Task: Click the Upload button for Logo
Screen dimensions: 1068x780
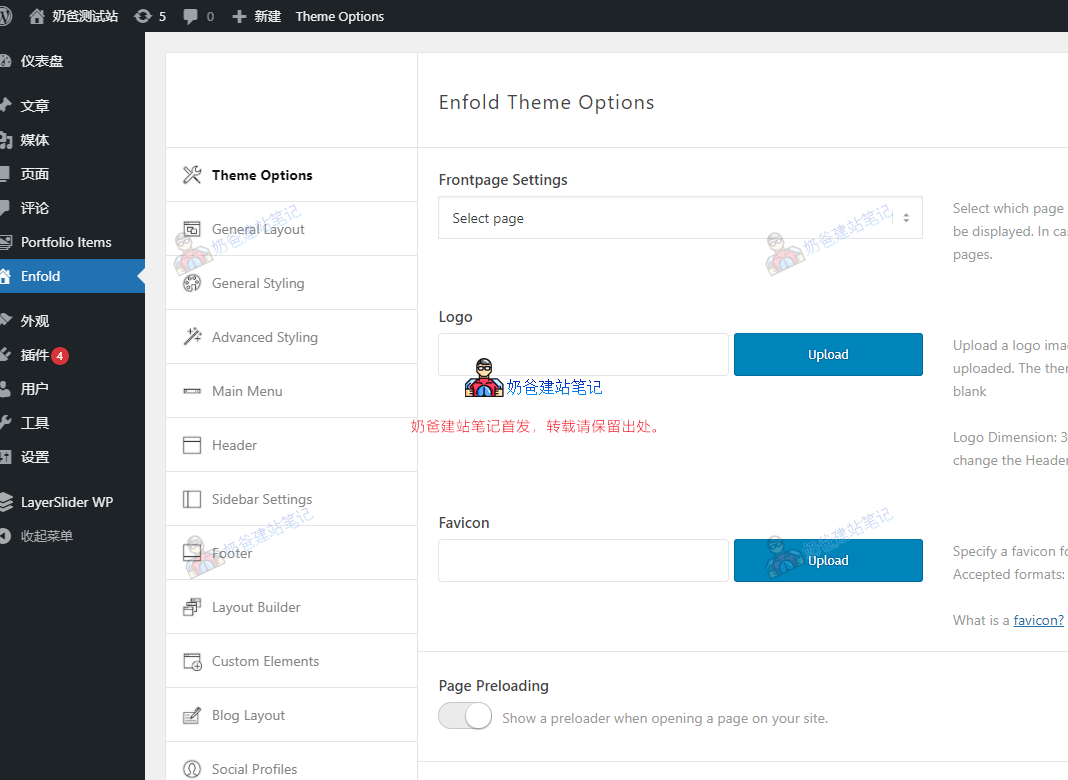Action: pyautogui.click(x=828, y=355)
